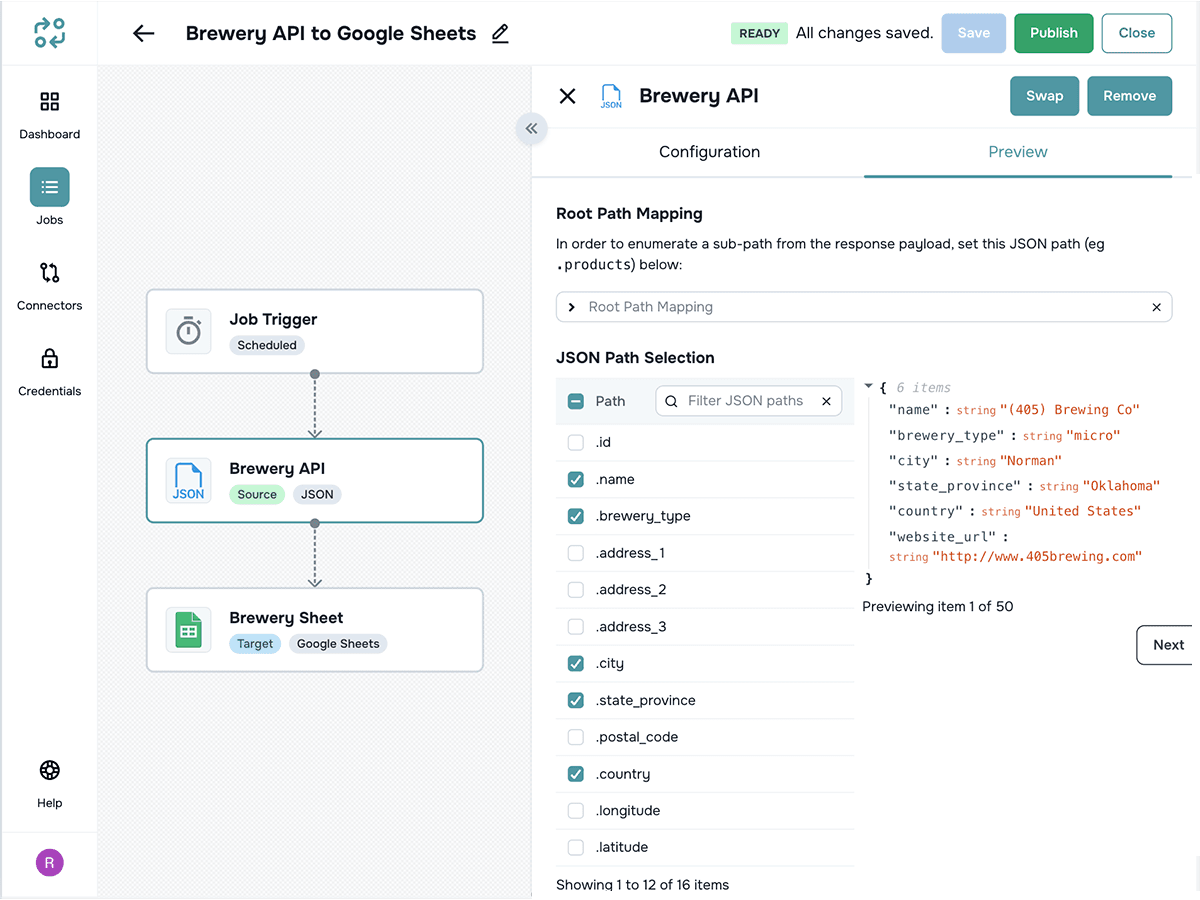The height and width of the screenshot is (900, 1200).
Task: Remove the Brewery API step
Action: (x=1129, y=96)
